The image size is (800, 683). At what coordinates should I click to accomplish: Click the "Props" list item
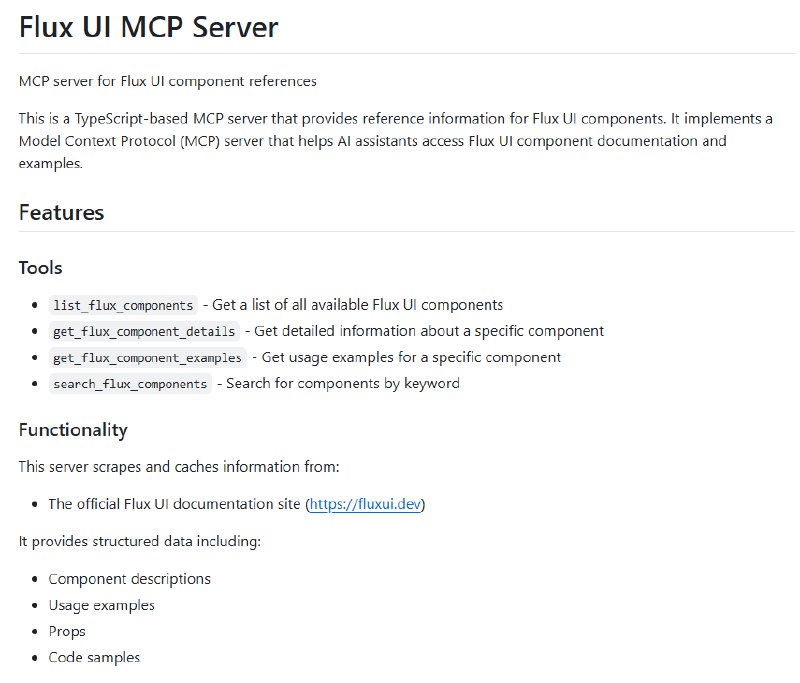click(67, 631)
